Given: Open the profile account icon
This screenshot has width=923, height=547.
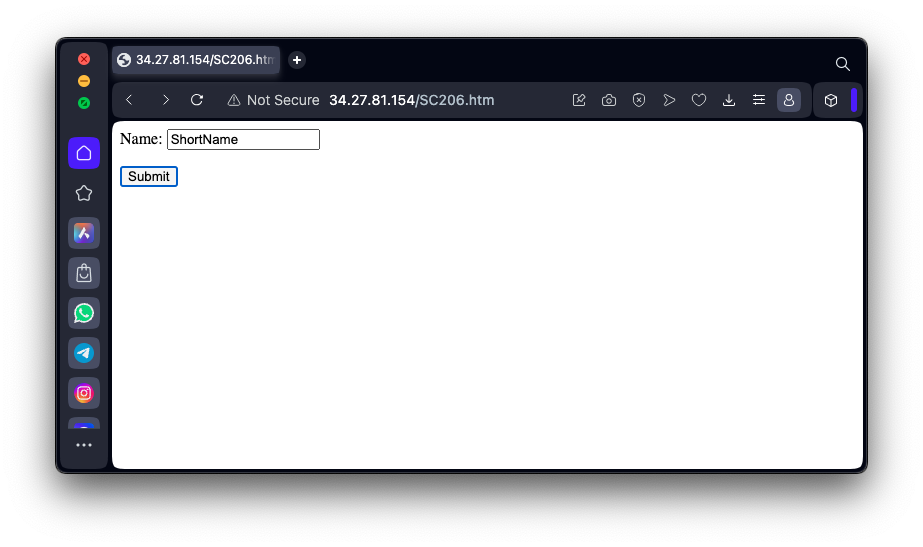Looking at the screenshot, I should coord(789,100).
